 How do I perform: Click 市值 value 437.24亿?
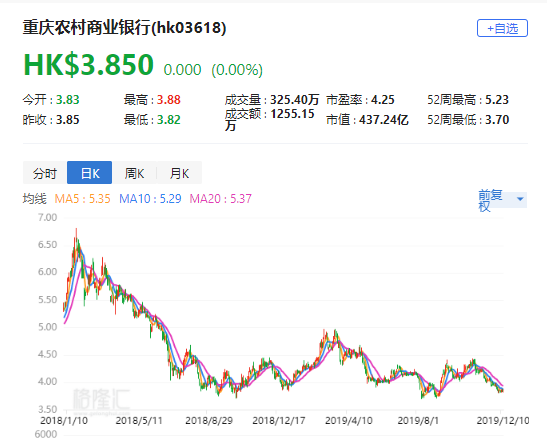pyautogui.click(x=384, y=120)
